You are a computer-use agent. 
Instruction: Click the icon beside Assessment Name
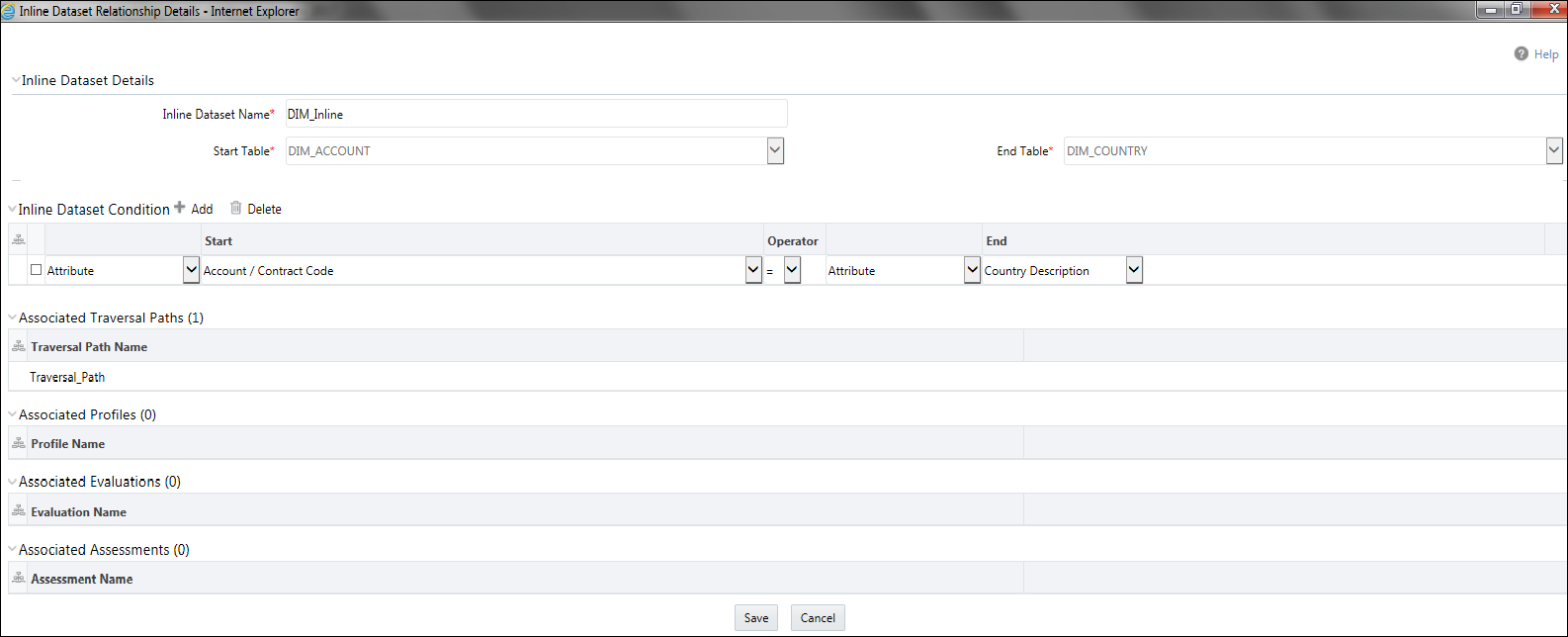(18, 579)
